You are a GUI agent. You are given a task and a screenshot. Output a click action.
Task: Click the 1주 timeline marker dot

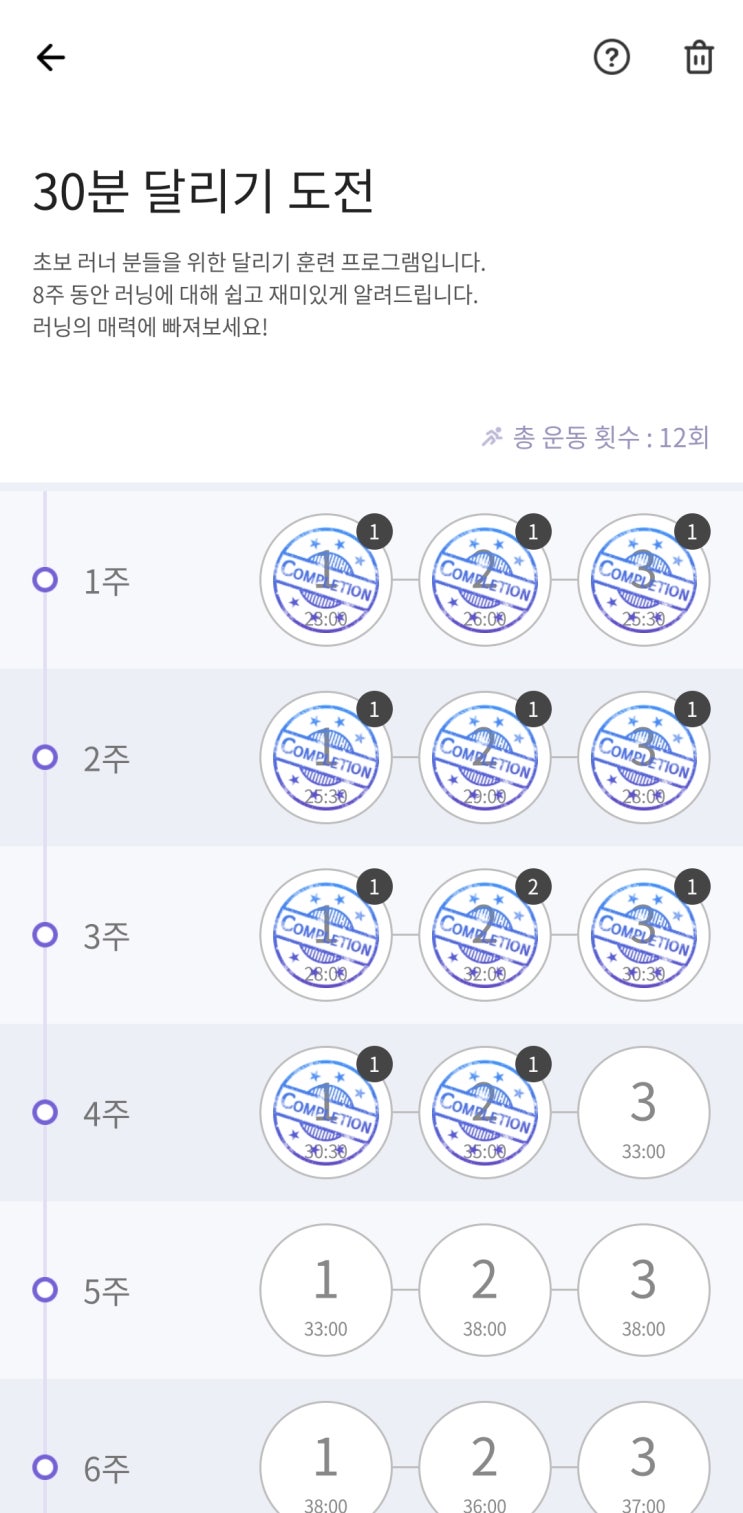(x=45, y=580)
